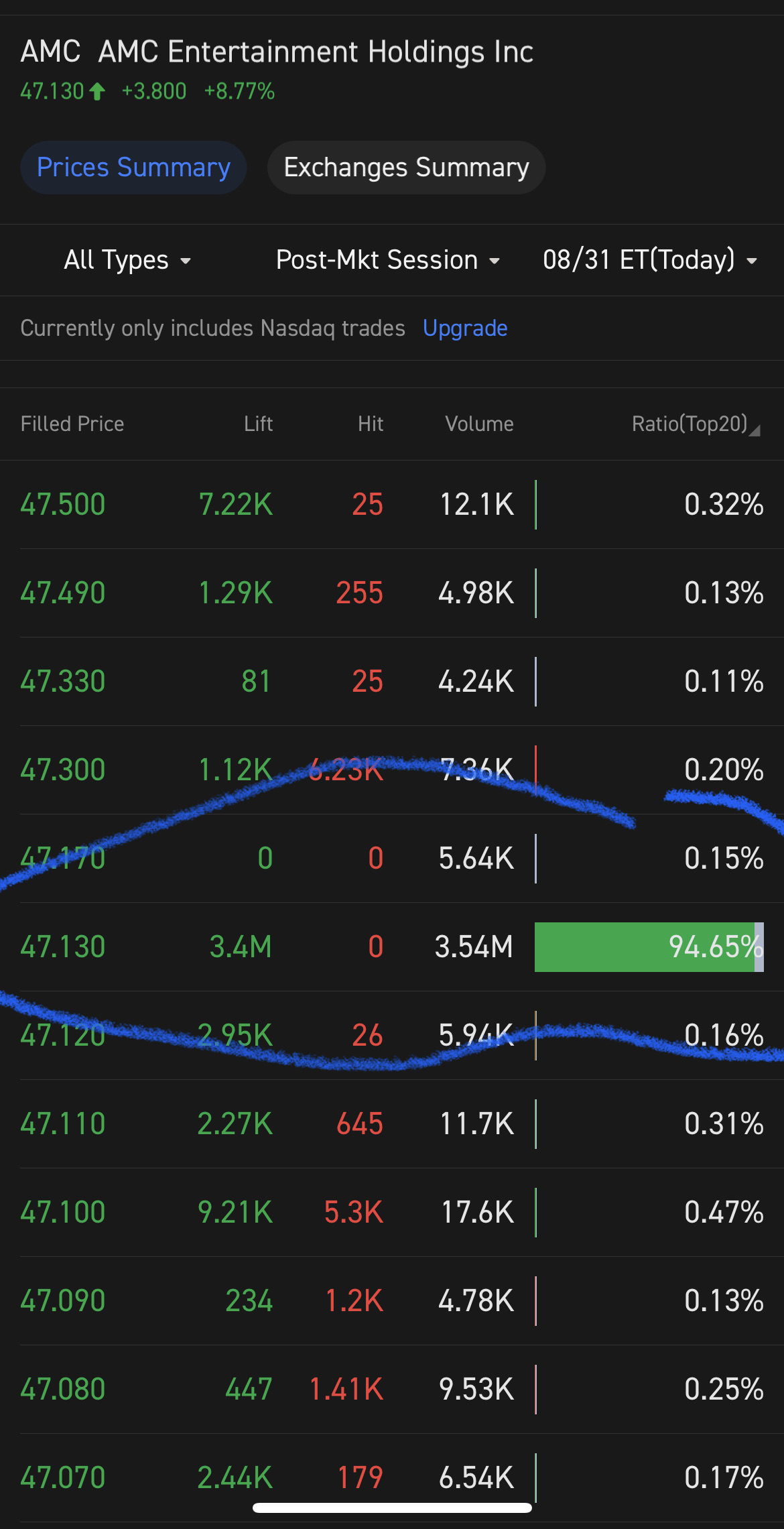
Task: Click the 11.7K volume value
Action: coord(476,1124)
